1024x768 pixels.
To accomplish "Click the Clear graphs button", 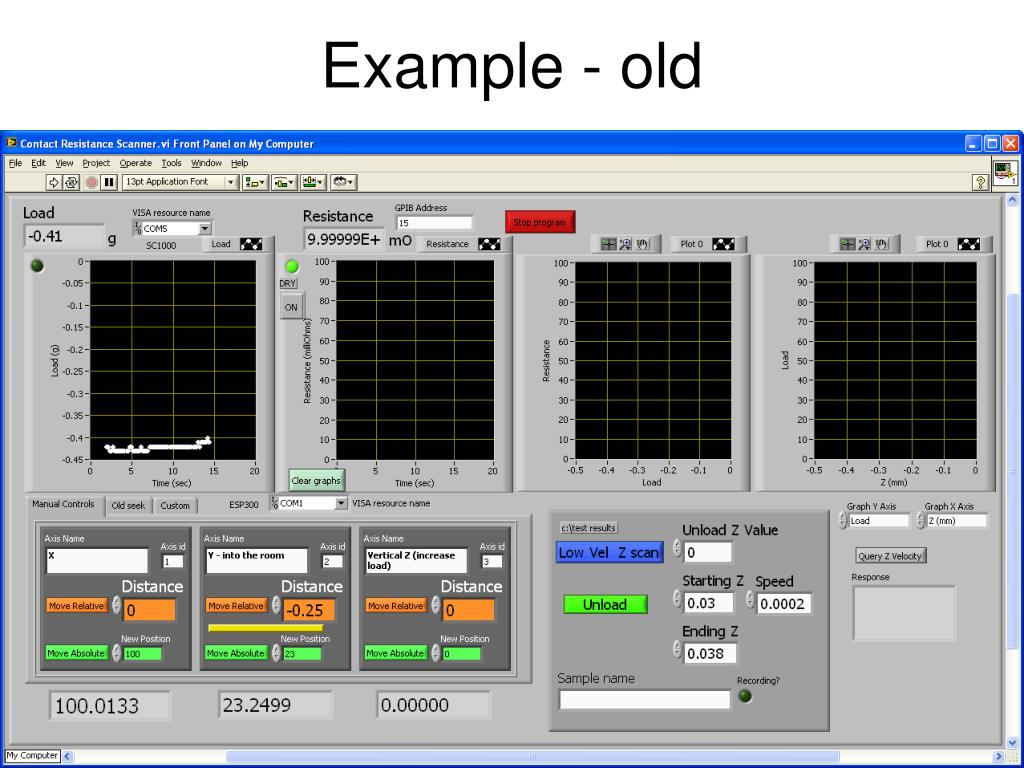I will pyautogui.click(x=316, y=481).
